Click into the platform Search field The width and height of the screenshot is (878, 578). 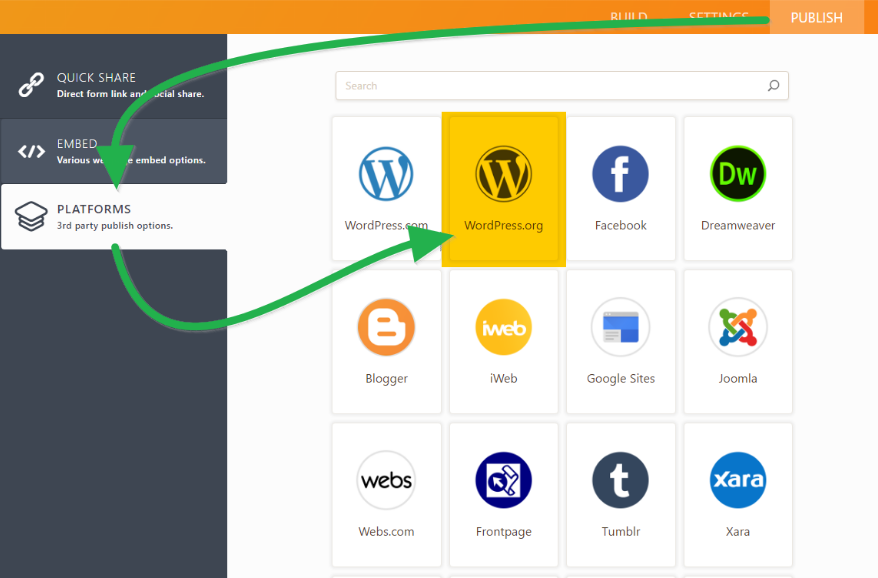tap(550, 86)
